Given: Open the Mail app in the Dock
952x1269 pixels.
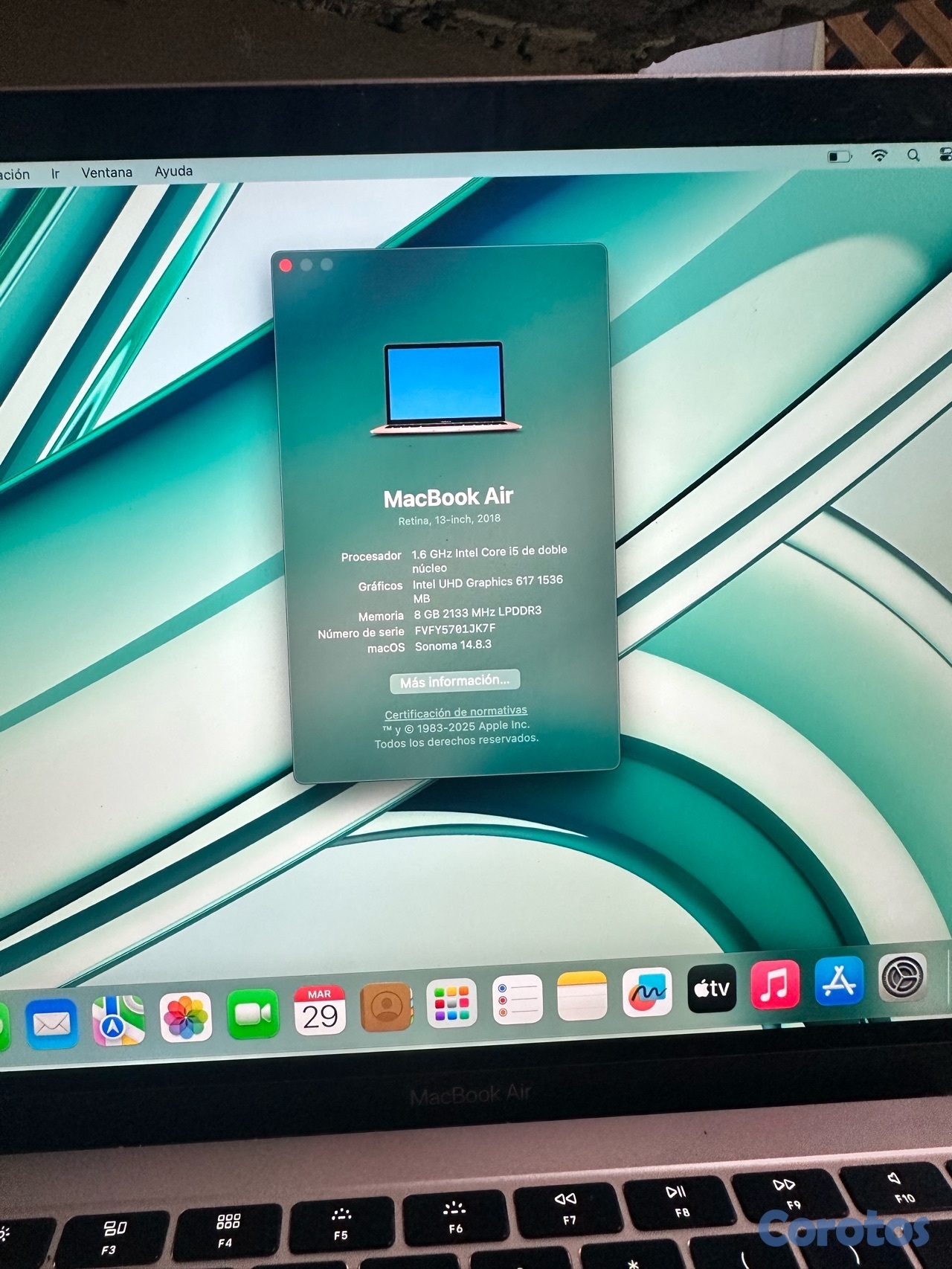Looking at the screenshot, I should (x=51, y=1024).
